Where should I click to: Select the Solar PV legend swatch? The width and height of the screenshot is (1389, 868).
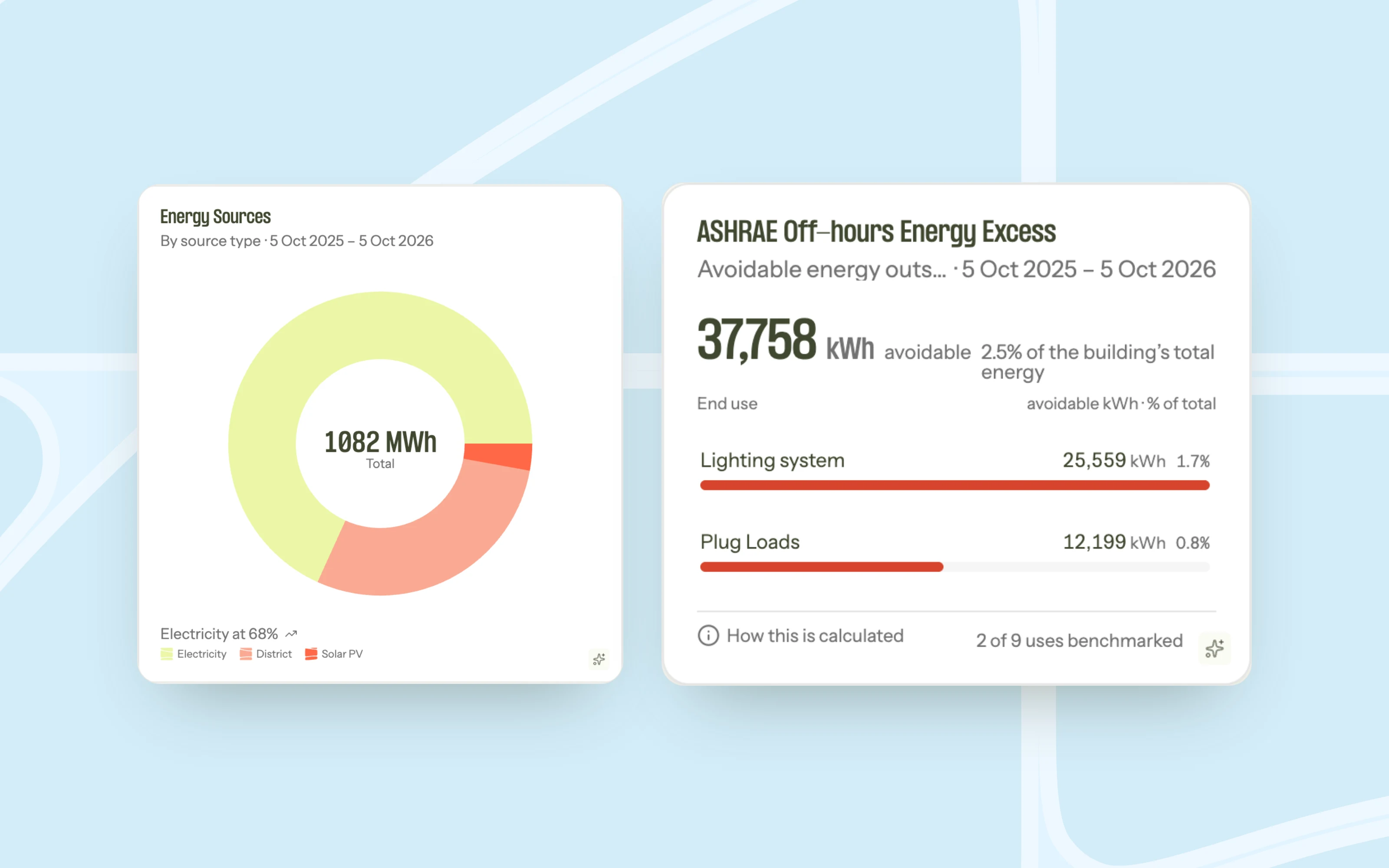click(311, 654)
